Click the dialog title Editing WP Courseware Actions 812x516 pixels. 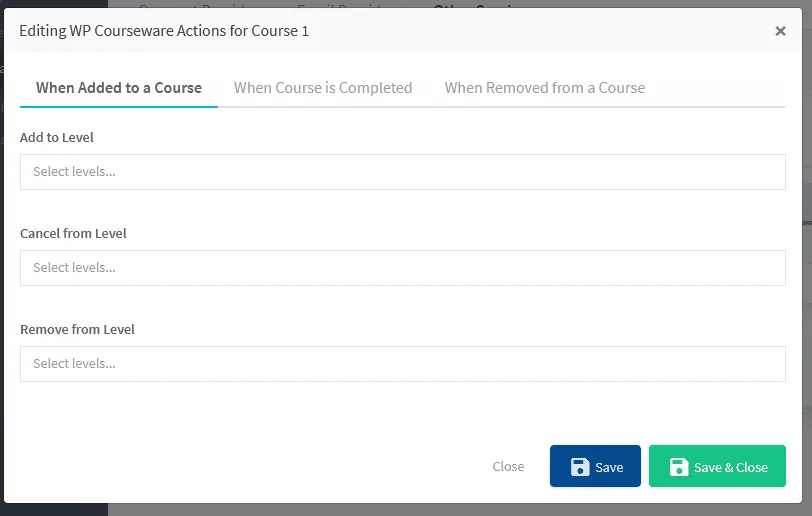coord(164,31)
